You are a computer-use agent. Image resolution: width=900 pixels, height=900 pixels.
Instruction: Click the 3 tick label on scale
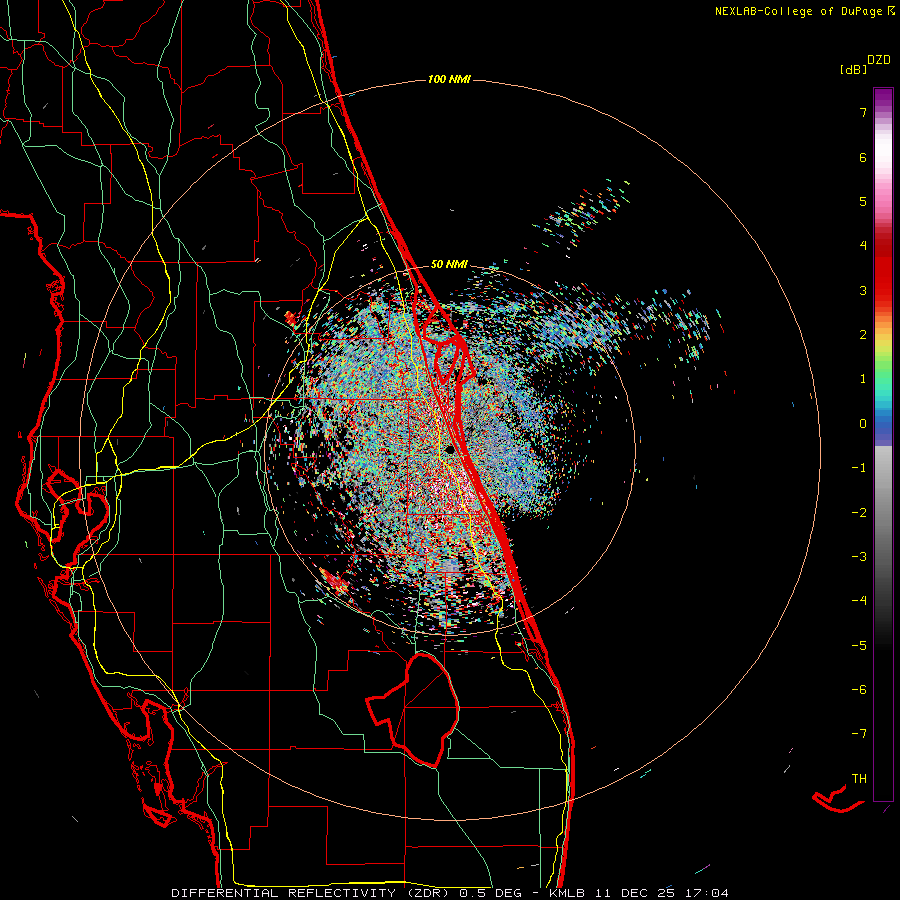[x=863, y=290]
